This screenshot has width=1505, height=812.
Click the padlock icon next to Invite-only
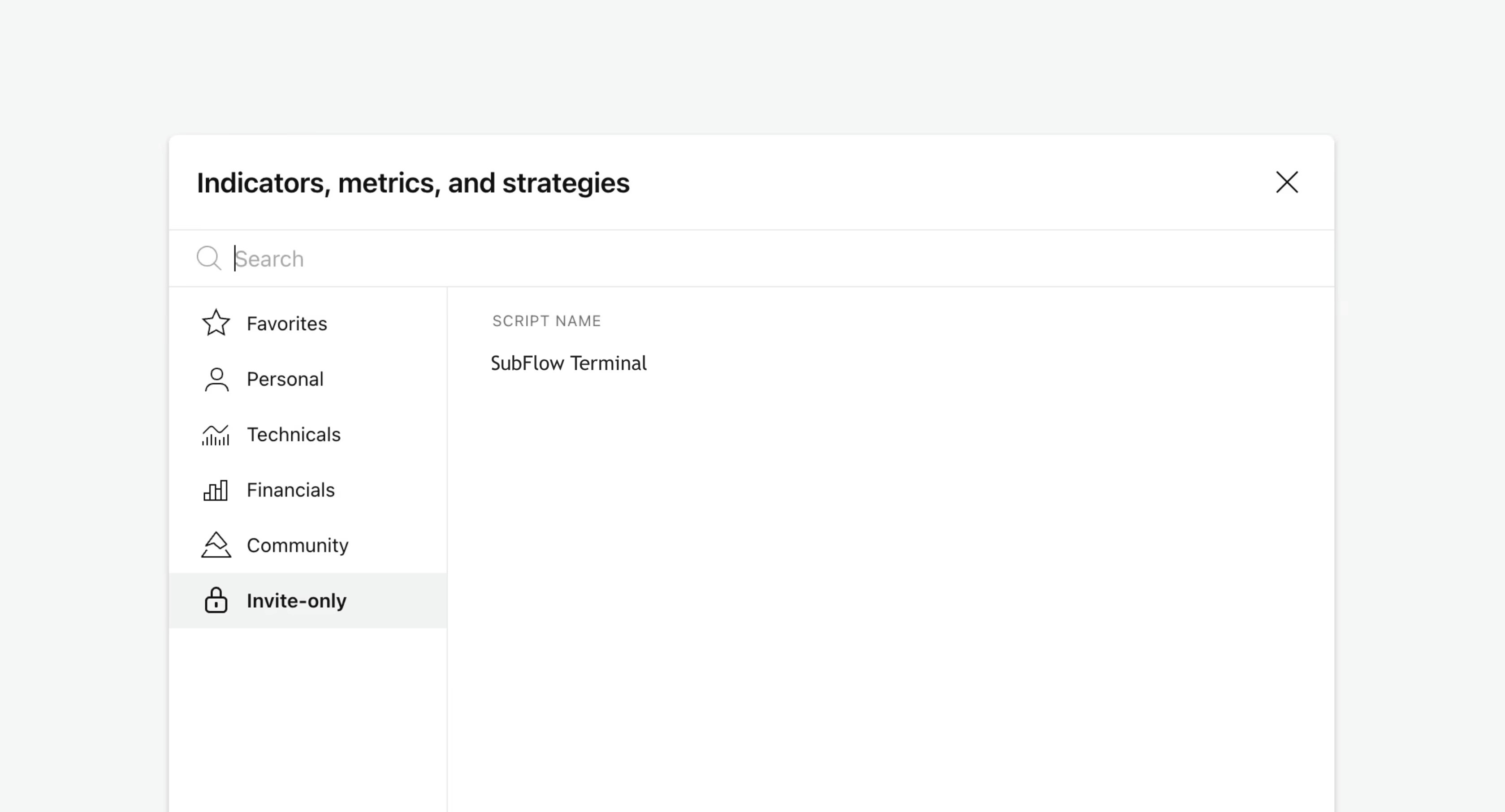click(x=215, y=600)
